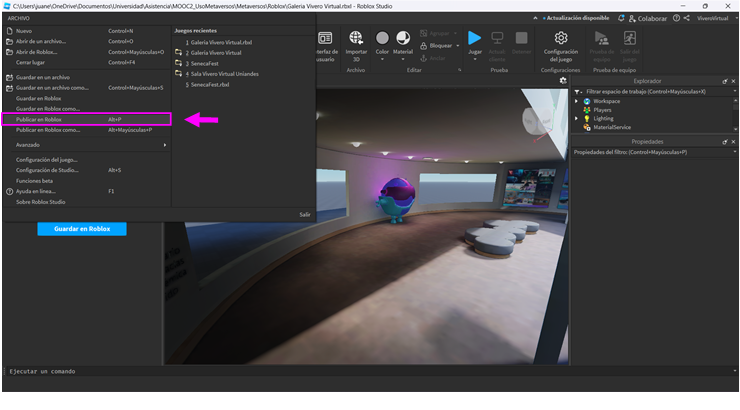Click the Configuración del juego gear icon

pyautogui.click(x=561, y=38)
